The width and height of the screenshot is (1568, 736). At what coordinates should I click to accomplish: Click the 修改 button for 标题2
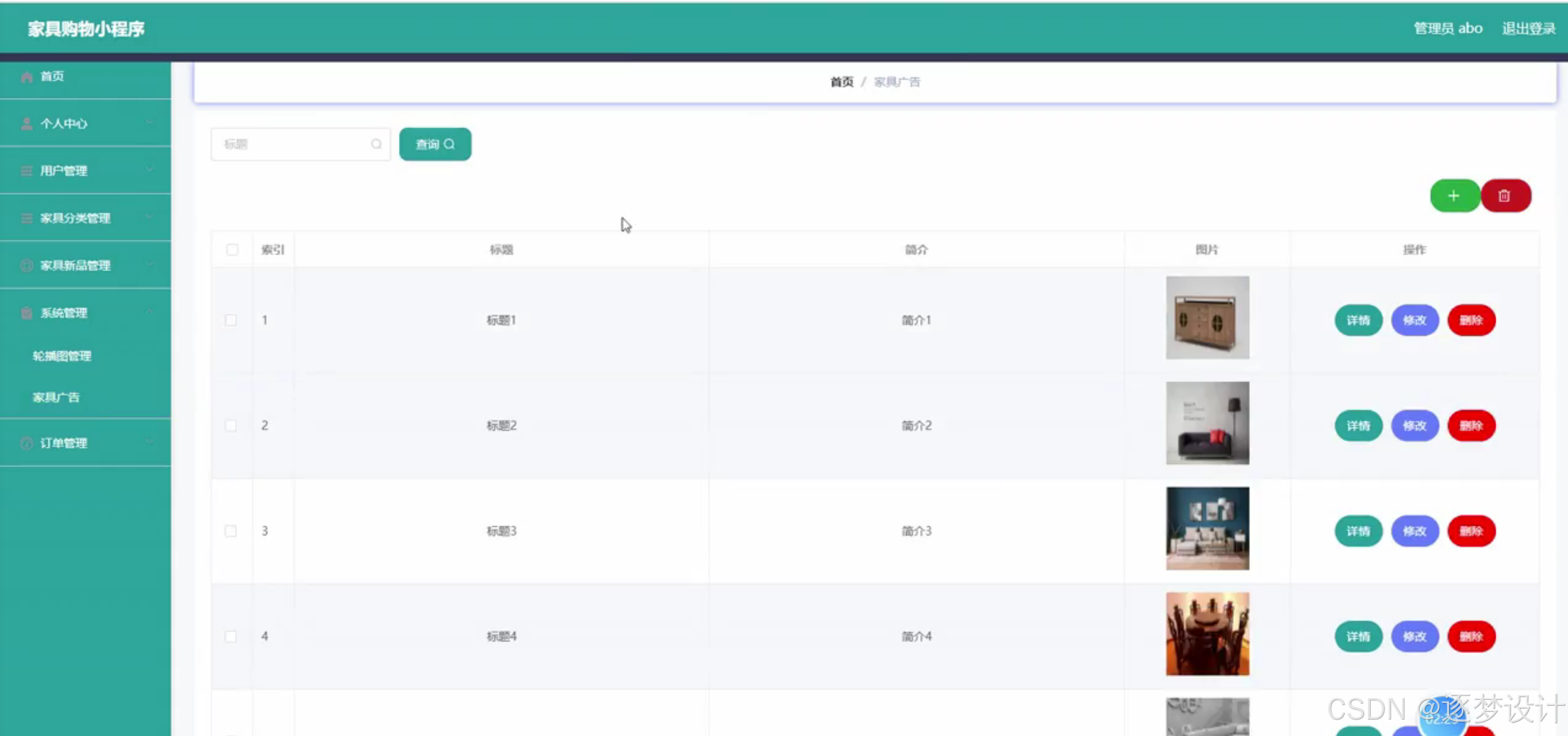(1414, 425)
